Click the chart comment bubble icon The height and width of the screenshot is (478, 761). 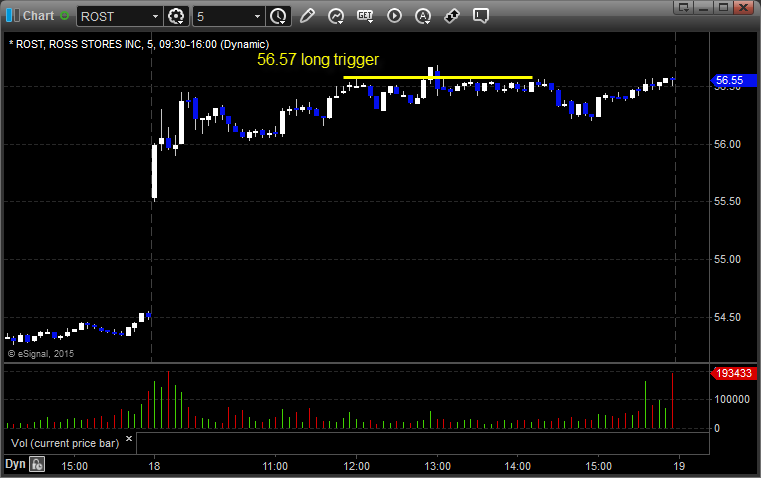(480, 16)
